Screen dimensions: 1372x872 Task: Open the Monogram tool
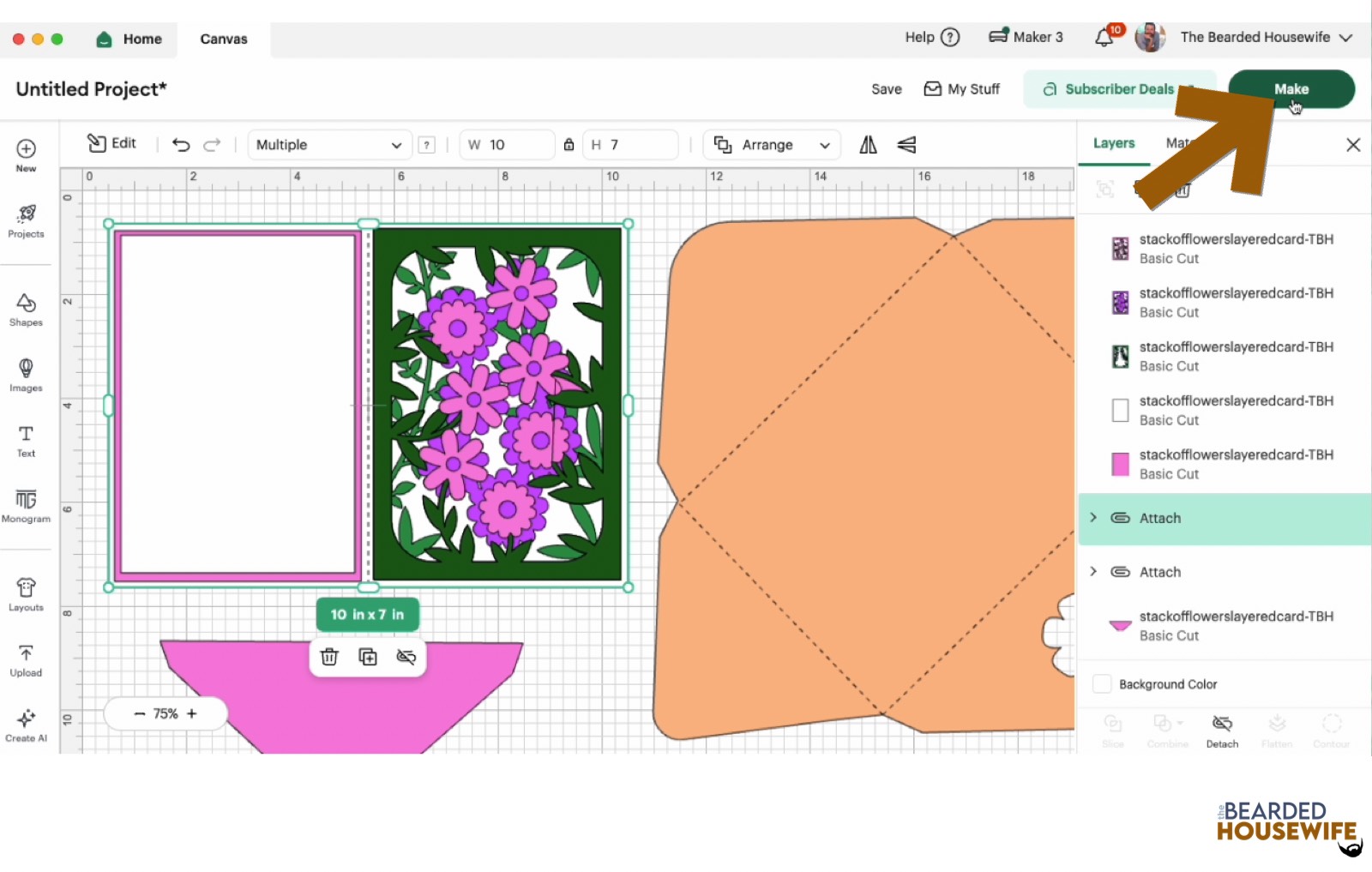point(26,505)
